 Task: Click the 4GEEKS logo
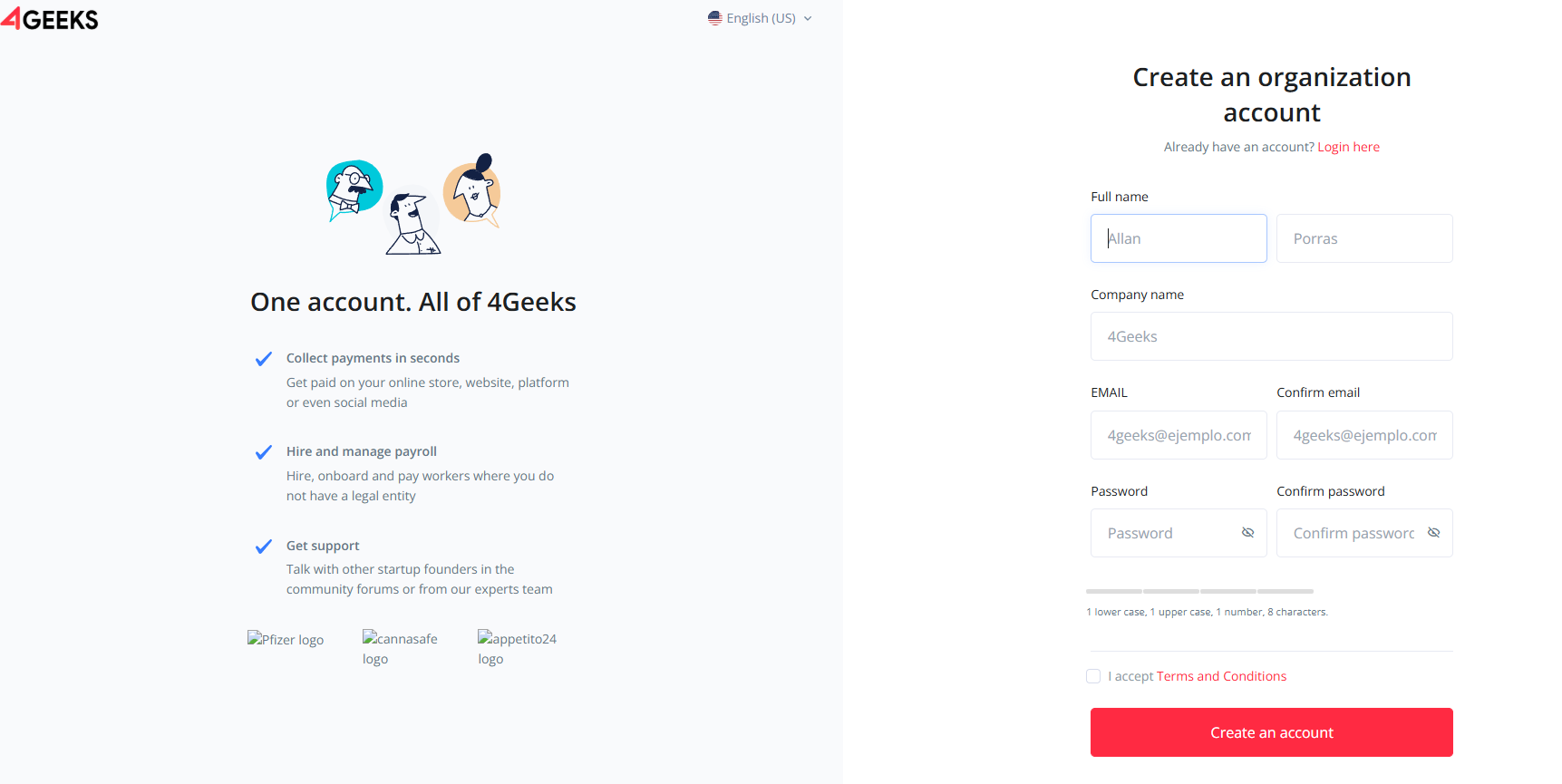51,18
